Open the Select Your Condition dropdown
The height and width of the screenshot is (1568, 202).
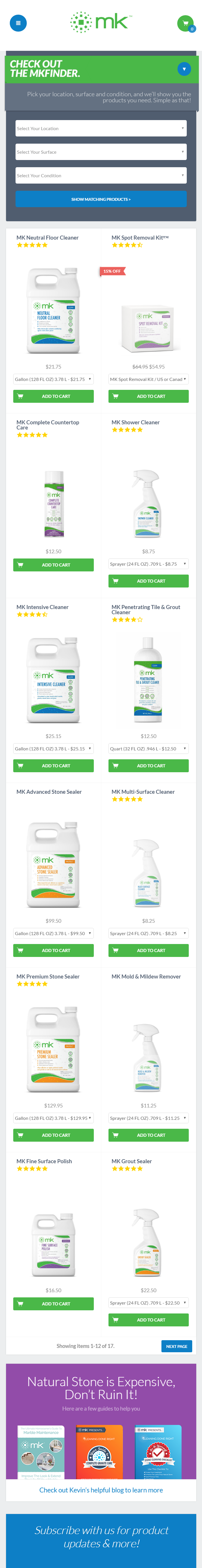tap(101, 175)
